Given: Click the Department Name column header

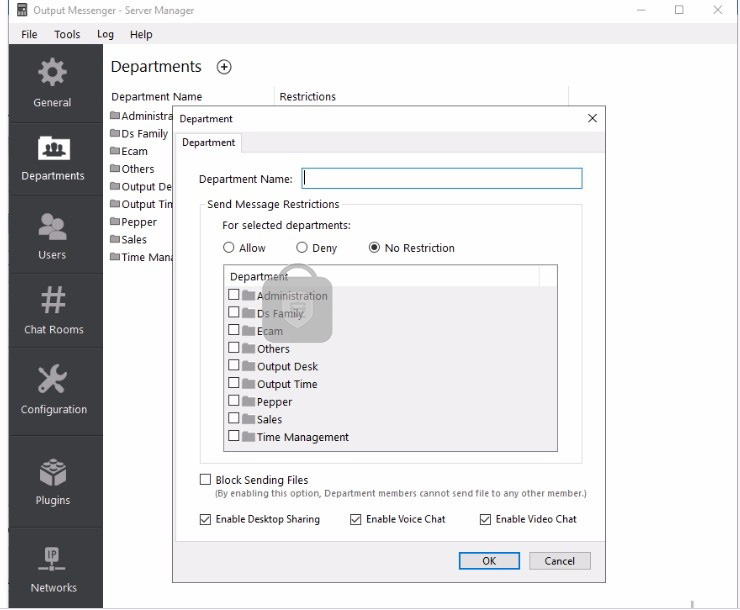Looking at the screenshot, I should pos(156,97).
